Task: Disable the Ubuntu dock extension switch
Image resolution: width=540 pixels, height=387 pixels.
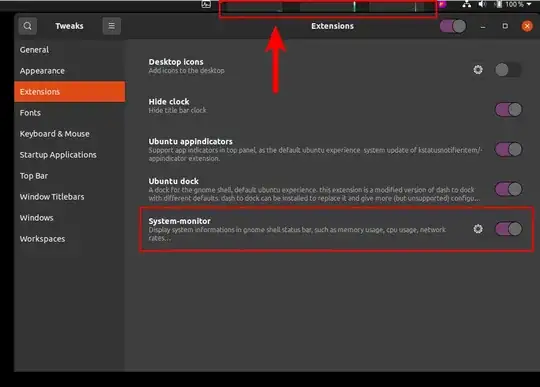Action: point(508,189)
